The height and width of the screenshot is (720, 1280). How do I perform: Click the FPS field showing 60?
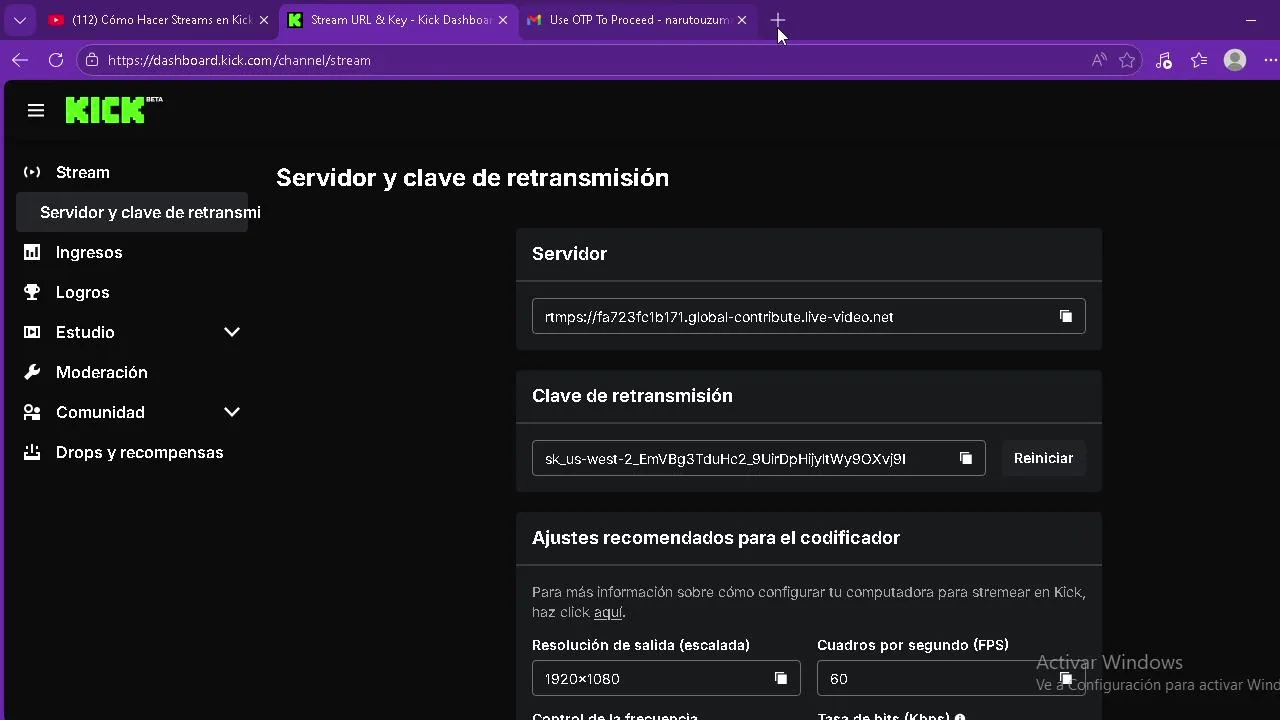point(951,679)
